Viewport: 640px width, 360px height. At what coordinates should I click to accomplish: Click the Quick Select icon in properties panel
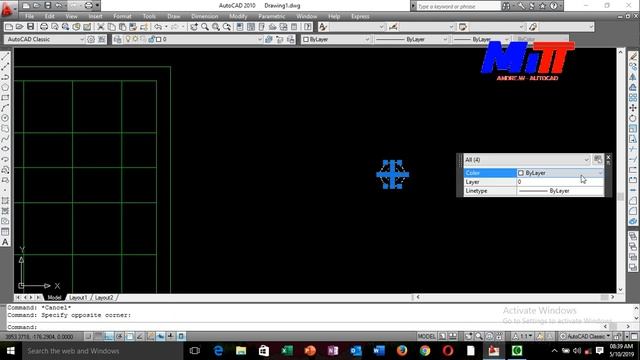pos(598,159)
